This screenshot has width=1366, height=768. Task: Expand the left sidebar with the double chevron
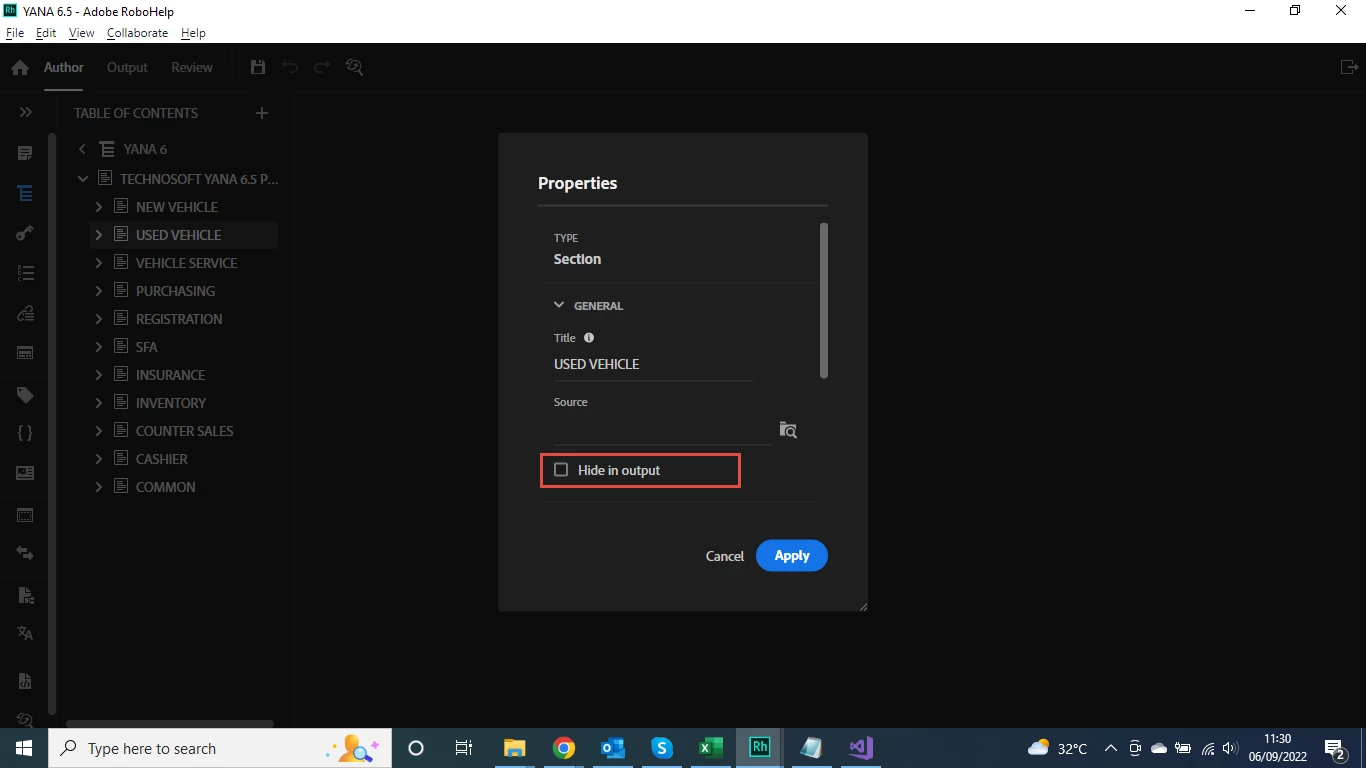coord(25,113)
